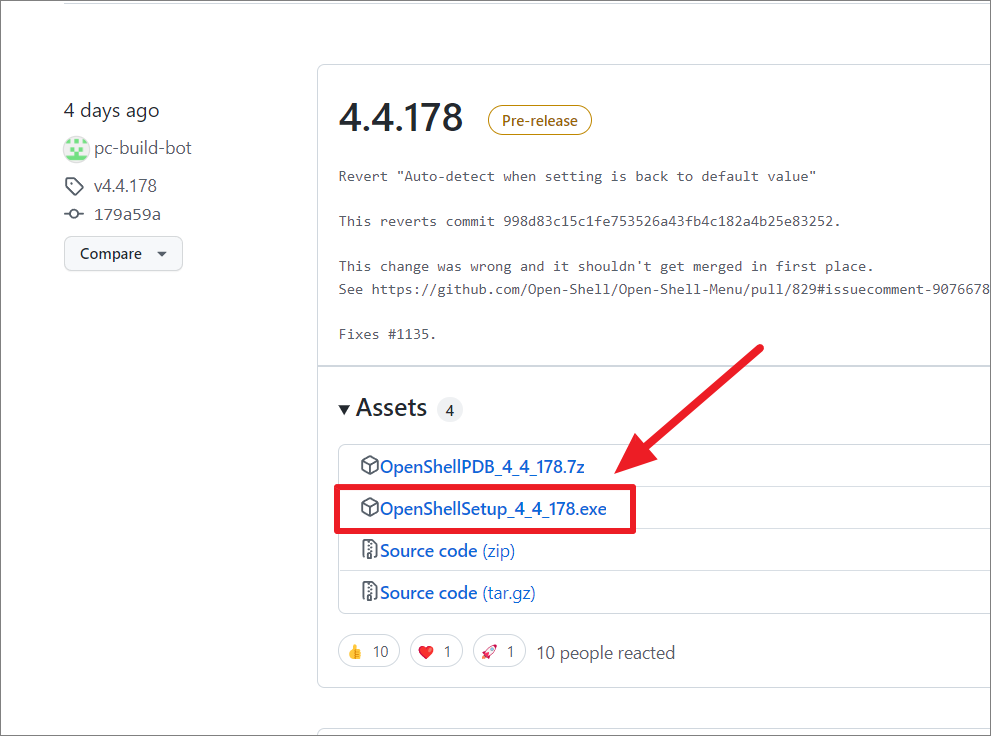Open commit 179a59a
This screenshot has width=991, height=736.
(127, 215)
